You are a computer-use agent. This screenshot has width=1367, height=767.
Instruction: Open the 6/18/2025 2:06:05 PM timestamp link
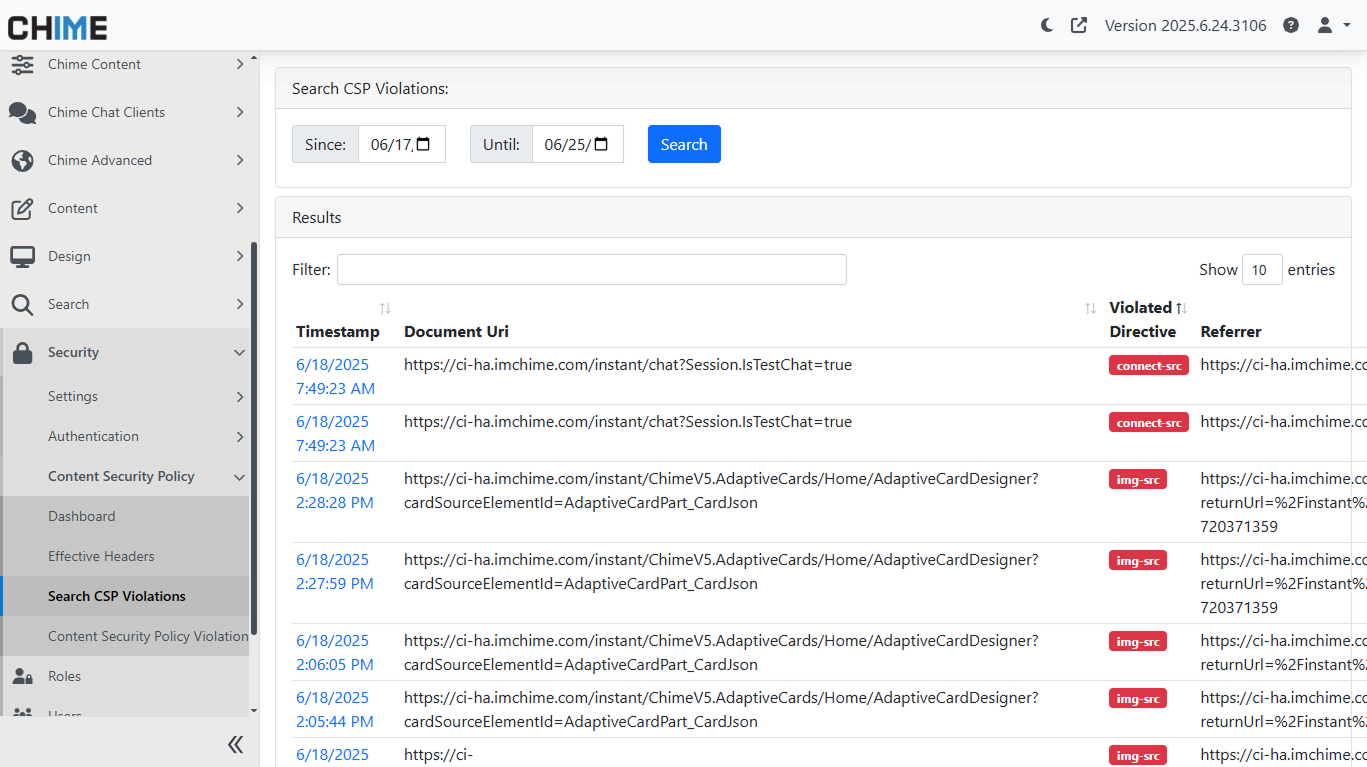click(335, 652)
